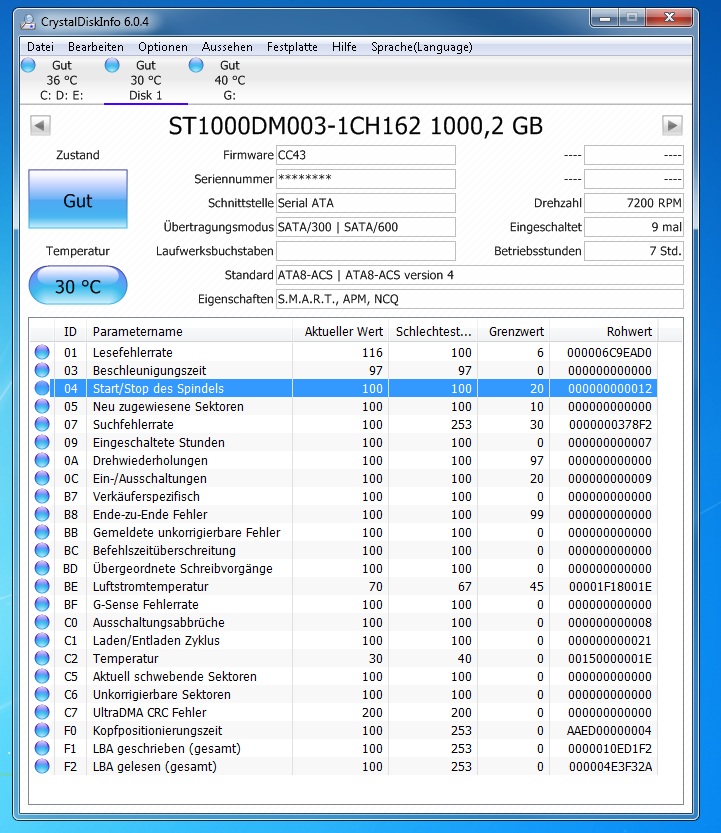The height and width of the screenshot is (833, 721).
Task: Switch to the Disk 1 tab
Action: (x=146, y=81)
